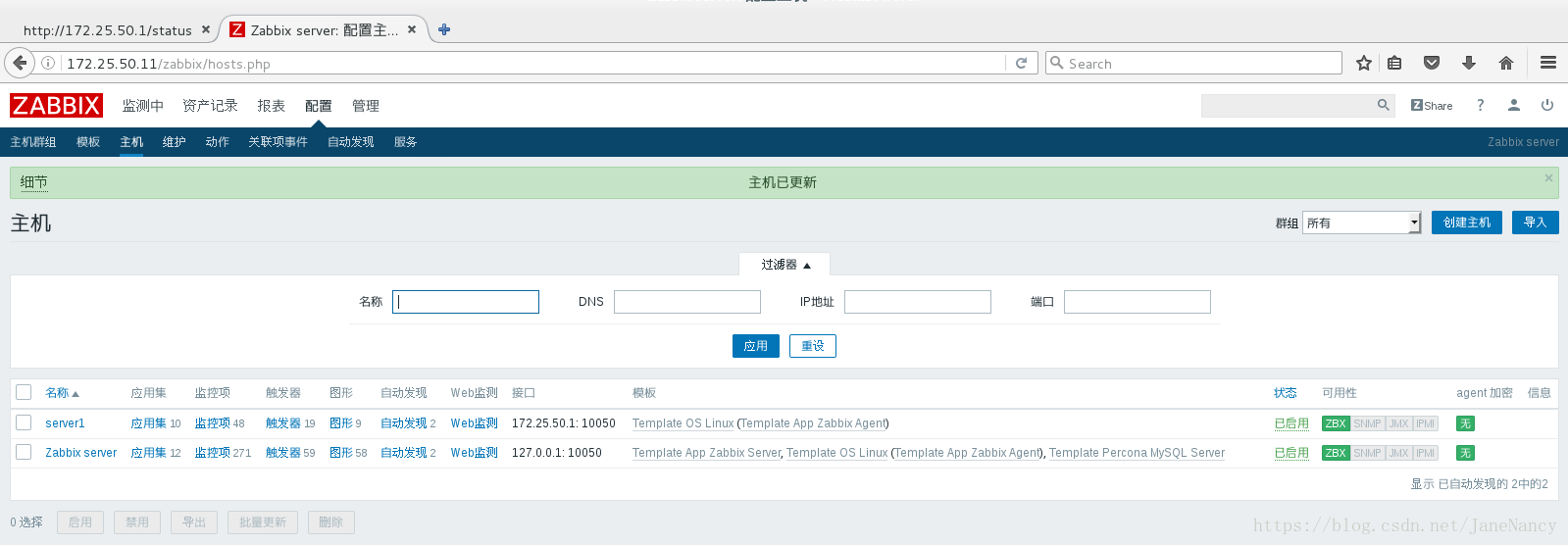Open Web监测 link for server1
Image resolution: width=1568 pixels, height=545 pixels.
[474, 423]
